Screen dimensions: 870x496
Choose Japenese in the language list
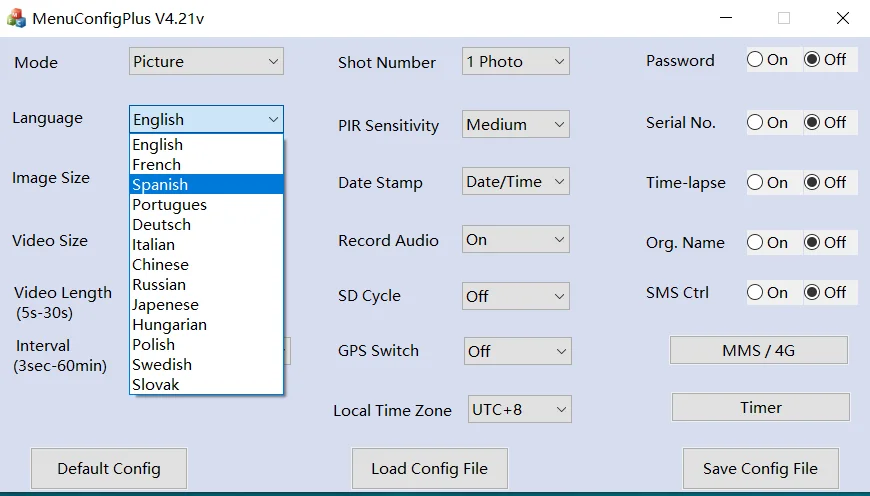point(165,305)
